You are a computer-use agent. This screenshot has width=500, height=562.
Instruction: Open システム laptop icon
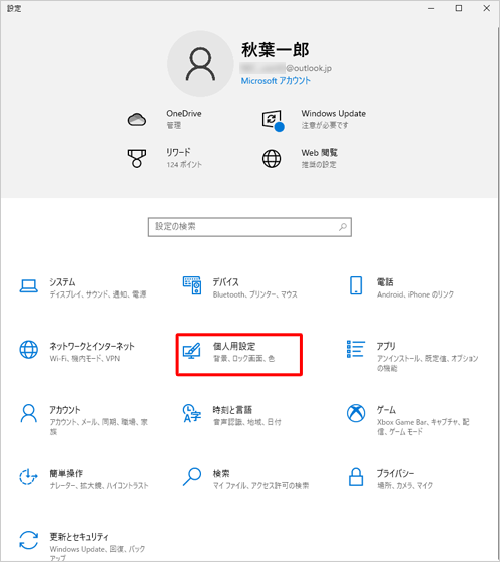28,286
